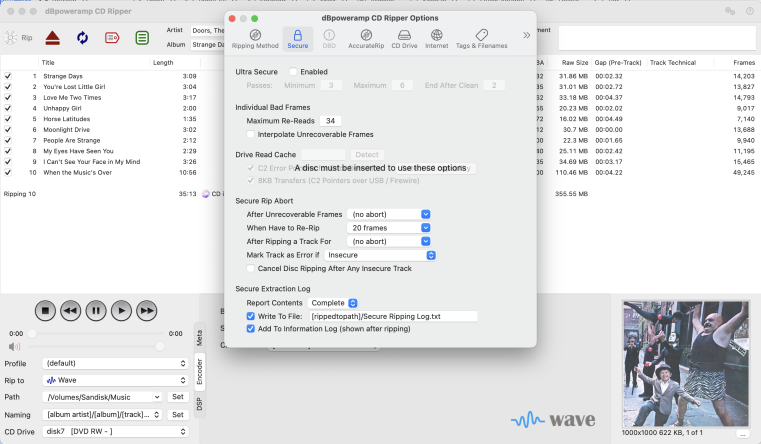Click the Set button next to Path
The height and width of the screenshot is (444, 761).
click(x=177, y=397)
